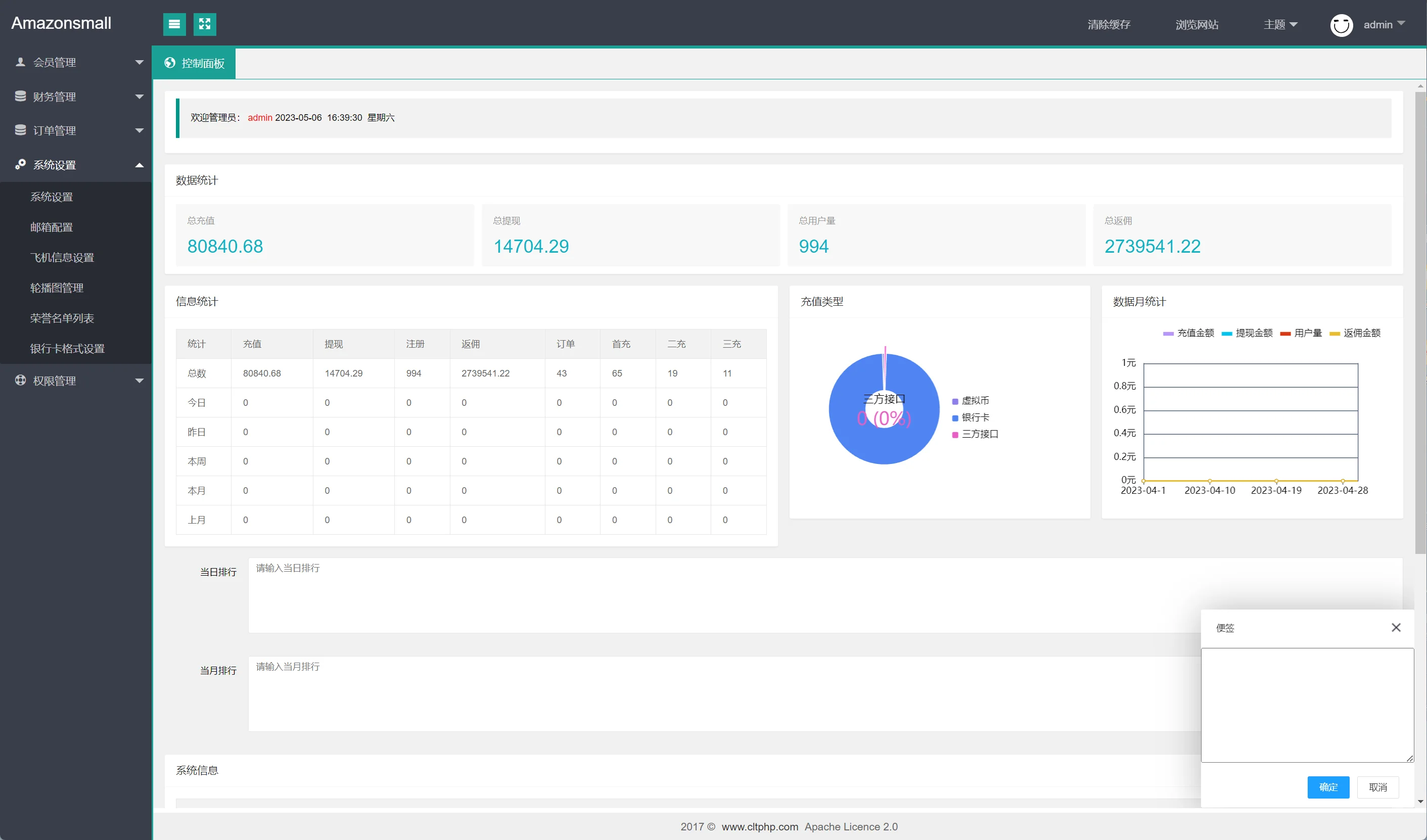
Task: Click the sidebar collapse hamburger icon
Action: (174, 24)
